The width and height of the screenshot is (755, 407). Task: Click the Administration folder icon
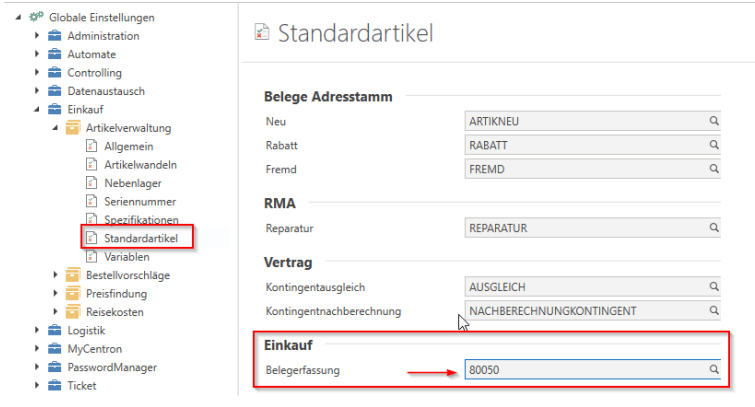[x=56, y=36]
